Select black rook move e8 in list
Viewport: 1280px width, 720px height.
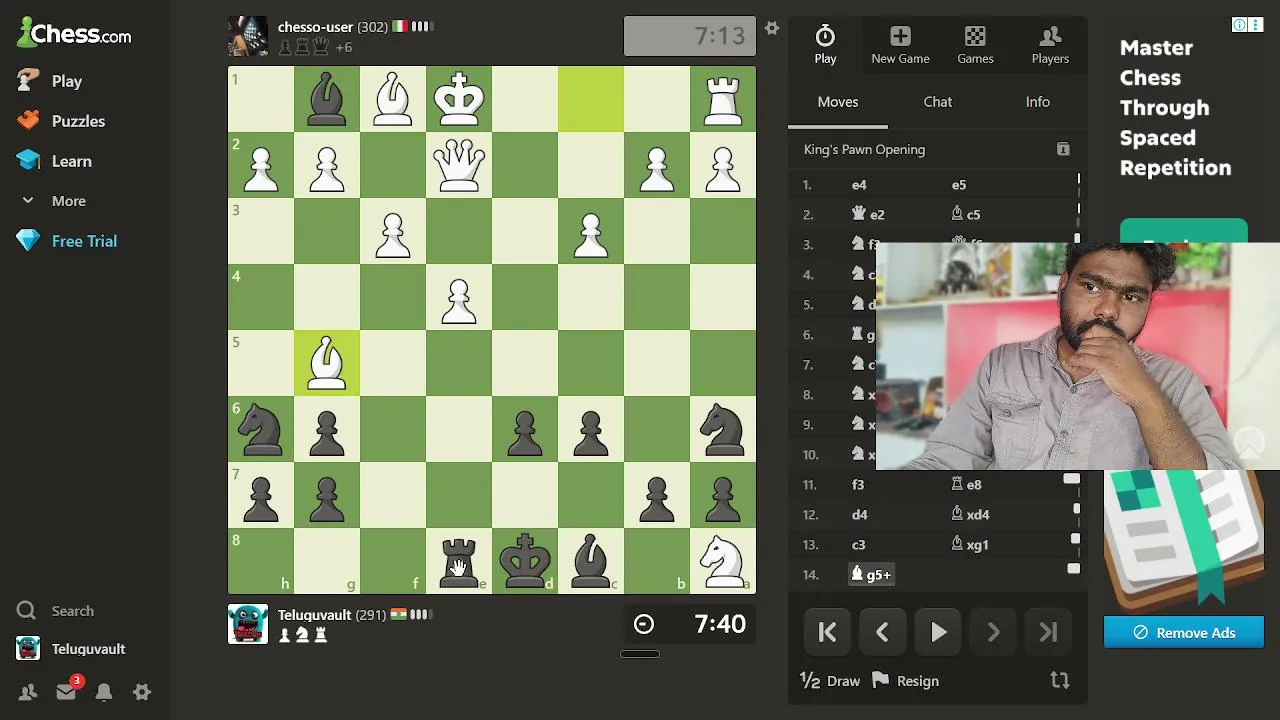coord(966,485)
